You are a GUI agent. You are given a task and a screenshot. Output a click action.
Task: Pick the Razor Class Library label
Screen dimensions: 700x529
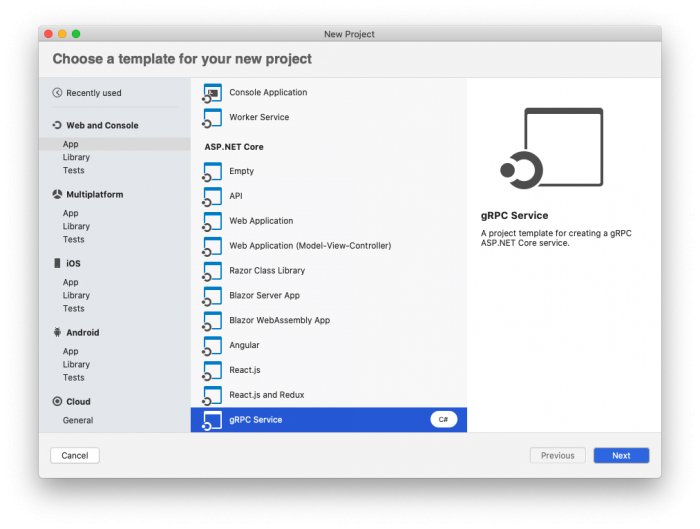[x=267, y=271]
